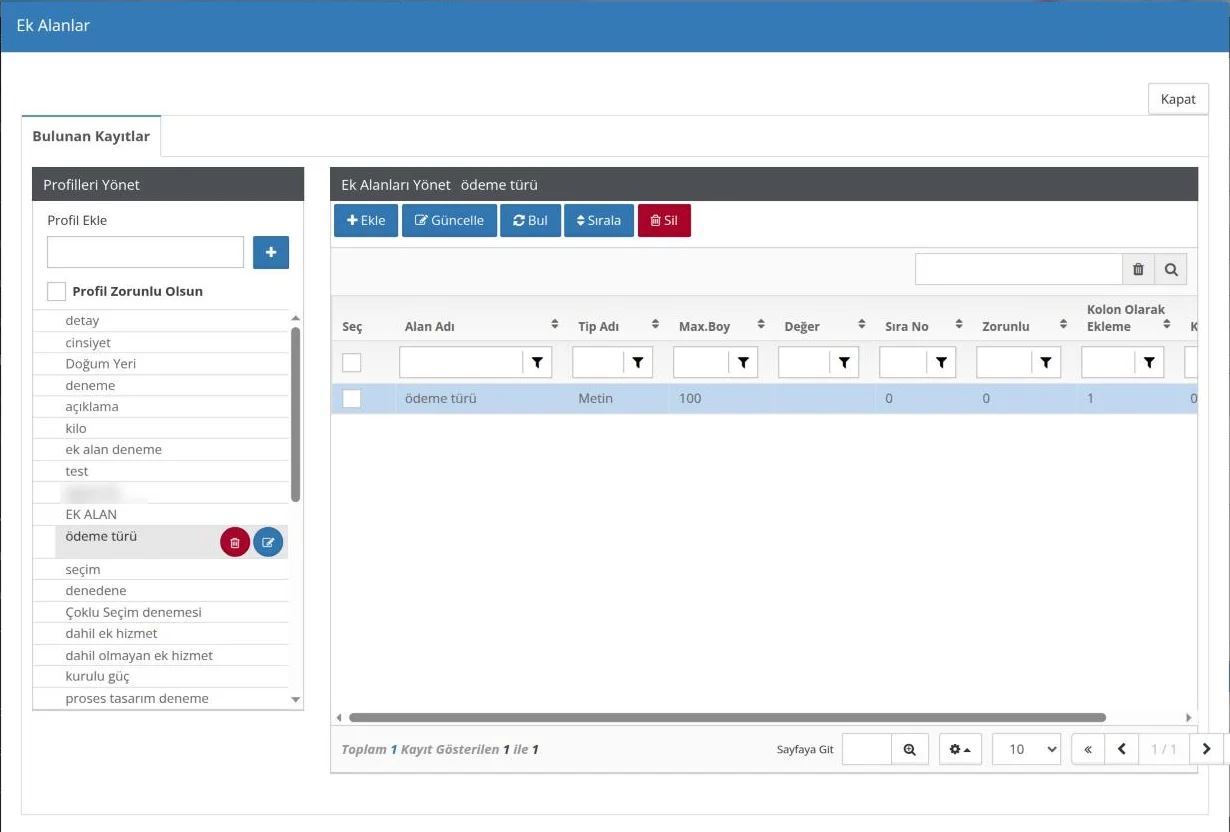
Task: Sort by Alan Adı column
Action: pos(555,325)
